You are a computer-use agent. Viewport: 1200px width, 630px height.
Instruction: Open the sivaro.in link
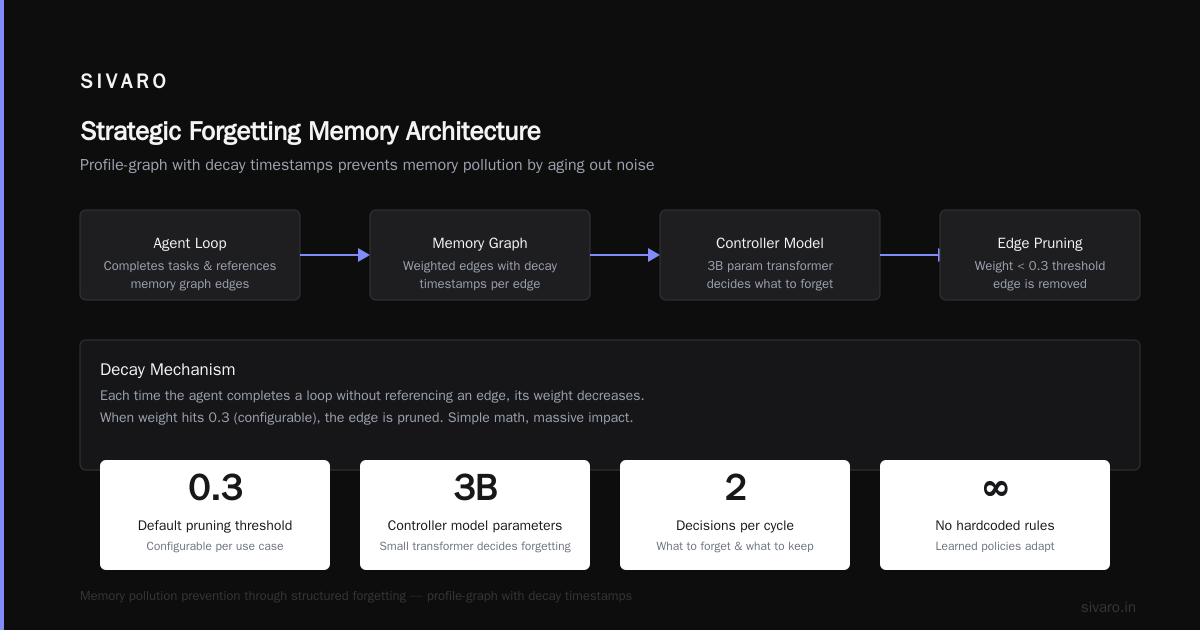pos(1108,607)
